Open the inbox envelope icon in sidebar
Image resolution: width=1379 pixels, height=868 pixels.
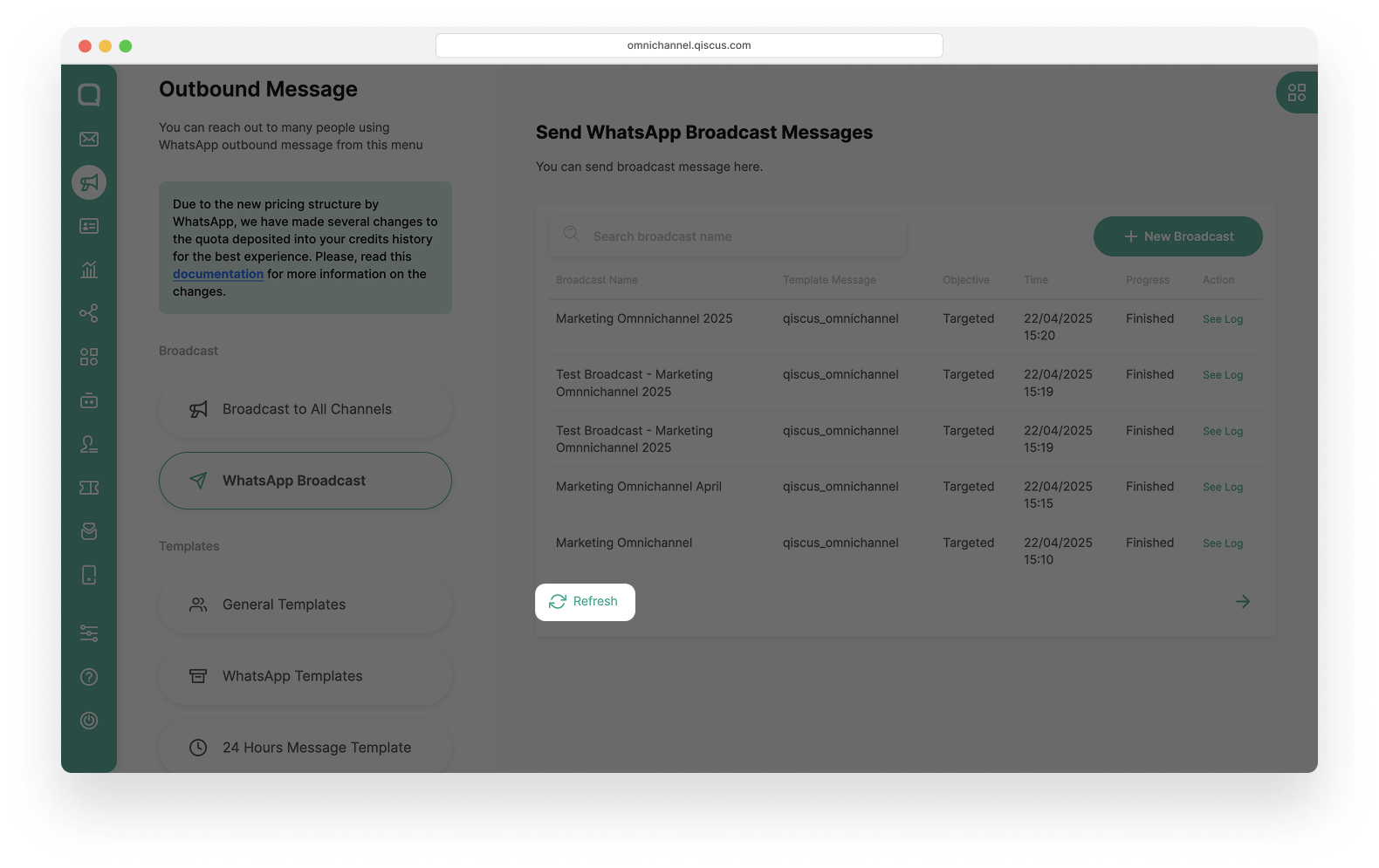click(x=89, y=139)
